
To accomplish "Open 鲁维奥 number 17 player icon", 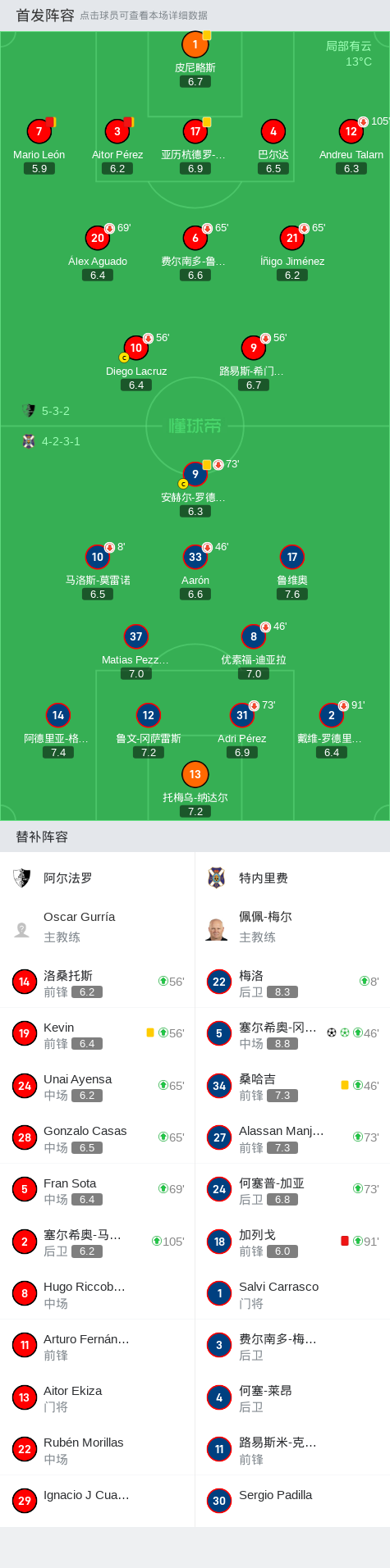I will click(292, 557).
